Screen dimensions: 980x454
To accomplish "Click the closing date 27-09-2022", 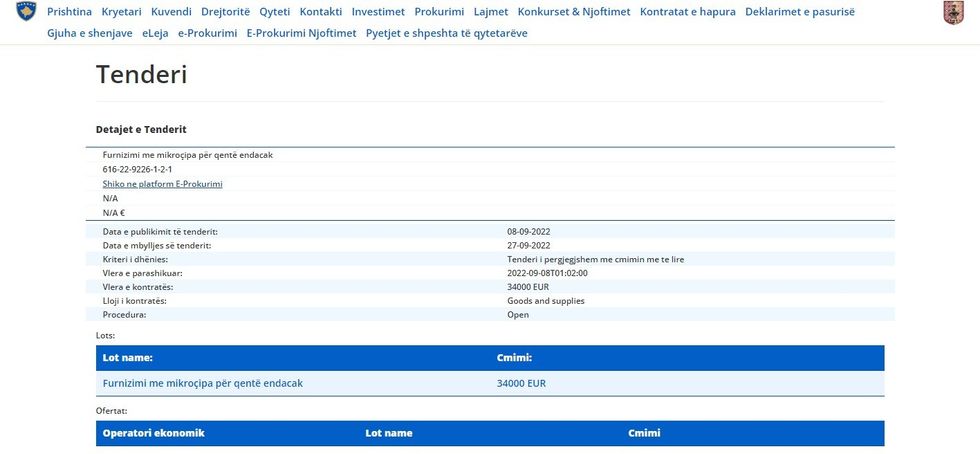I will pos(529,245).
